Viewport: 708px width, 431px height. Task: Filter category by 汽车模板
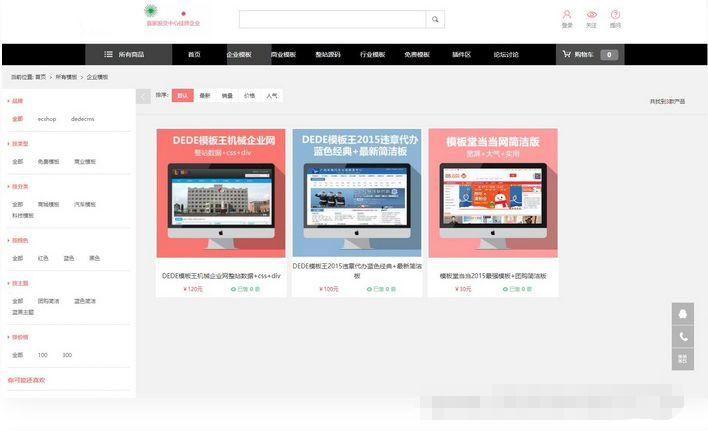click(85, 204)
